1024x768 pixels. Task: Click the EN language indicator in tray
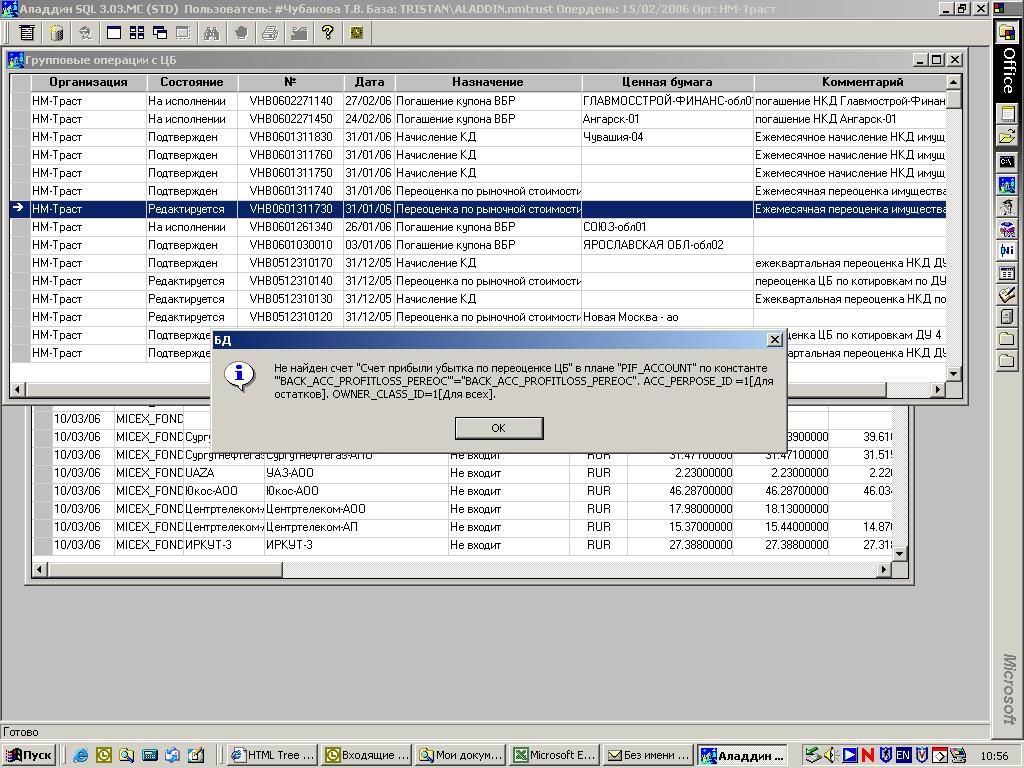click(x=903, y=756)
